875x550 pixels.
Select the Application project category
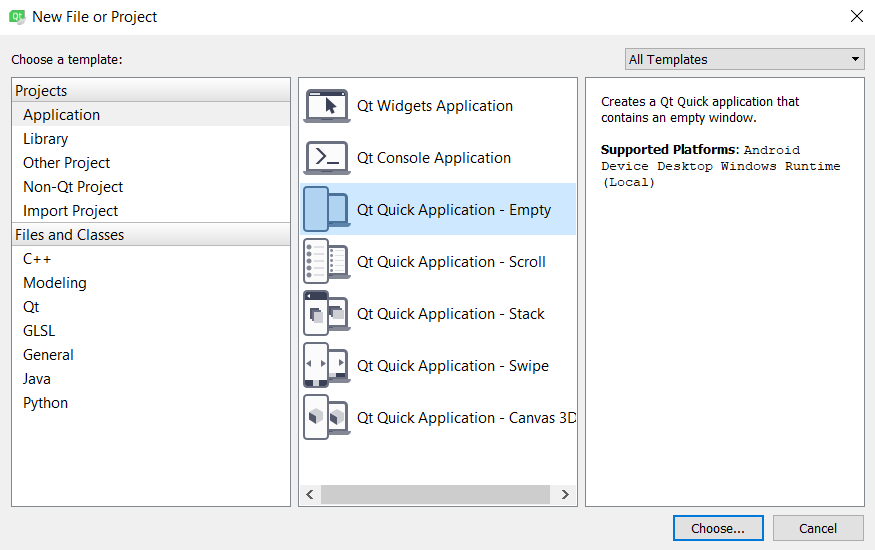pyautogui.click(x=151, y=114)
